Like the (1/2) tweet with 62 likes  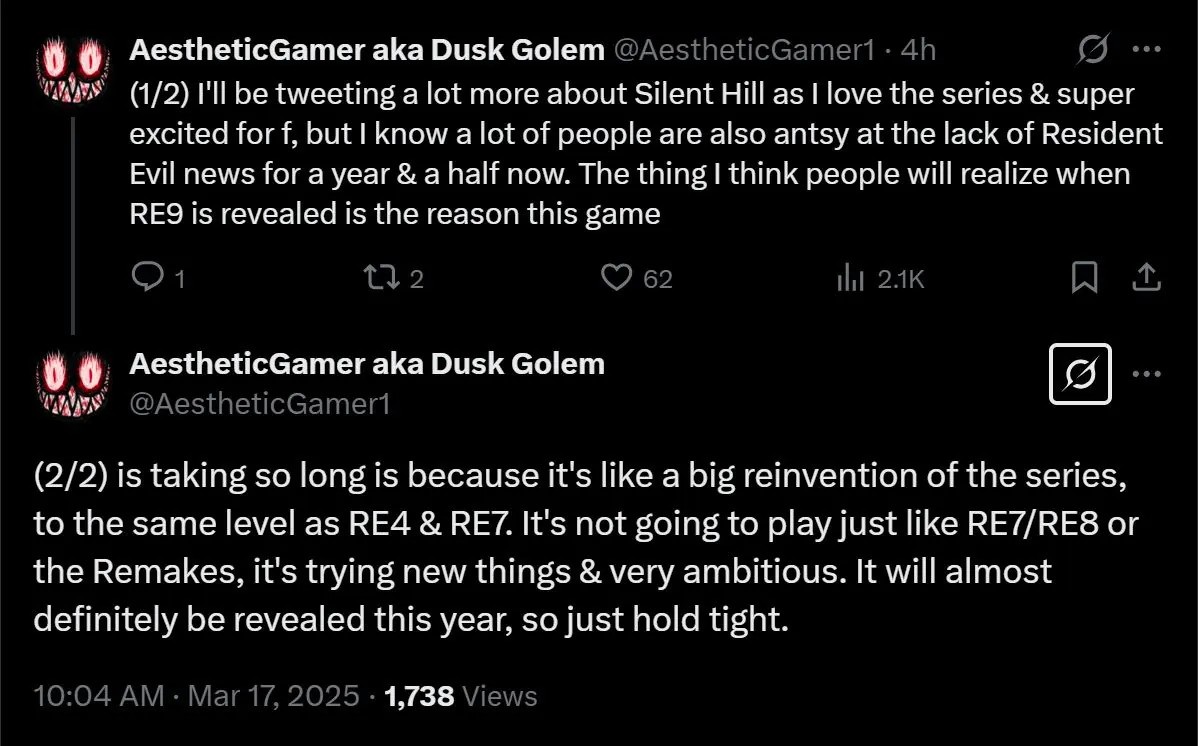(617, 277)
